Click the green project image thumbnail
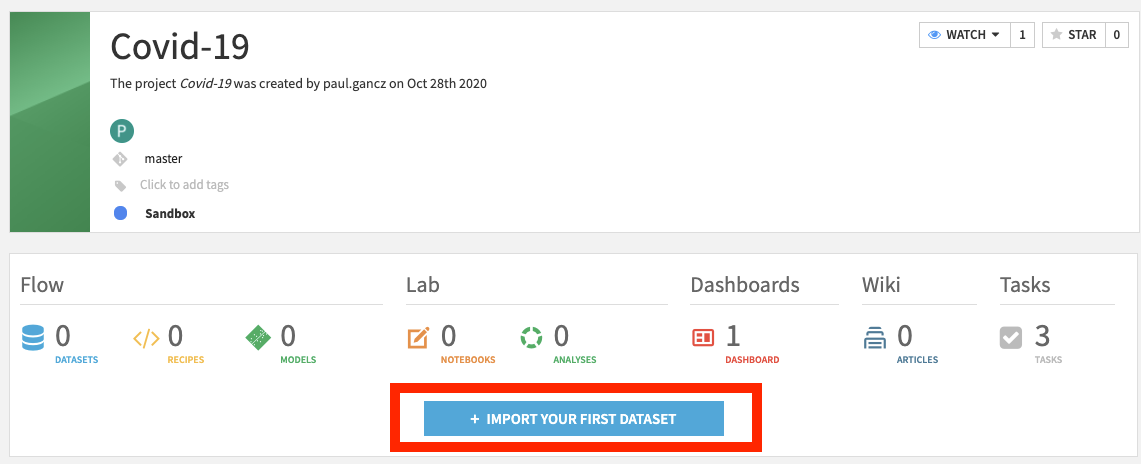 coord(50,122)
